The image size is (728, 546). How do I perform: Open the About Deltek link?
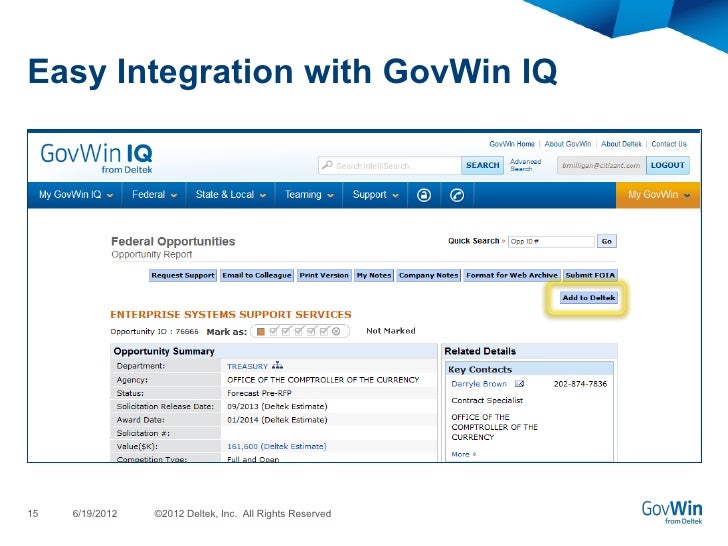[621, 144]
